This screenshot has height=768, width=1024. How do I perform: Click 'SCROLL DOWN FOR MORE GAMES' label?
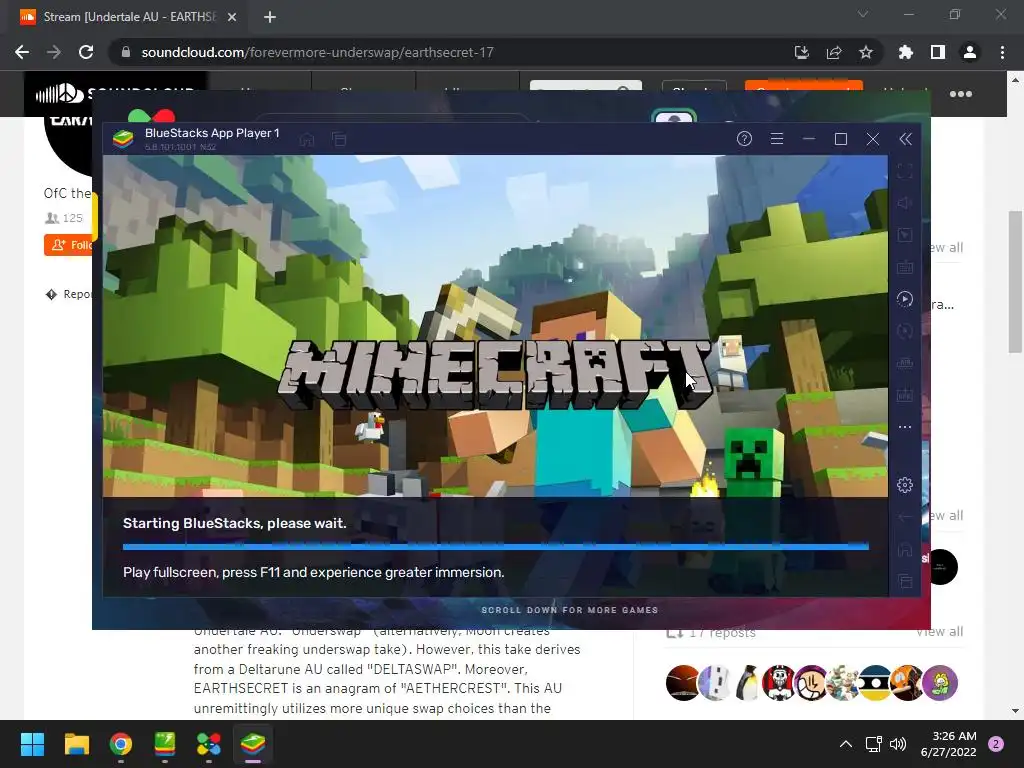point(569,610)
